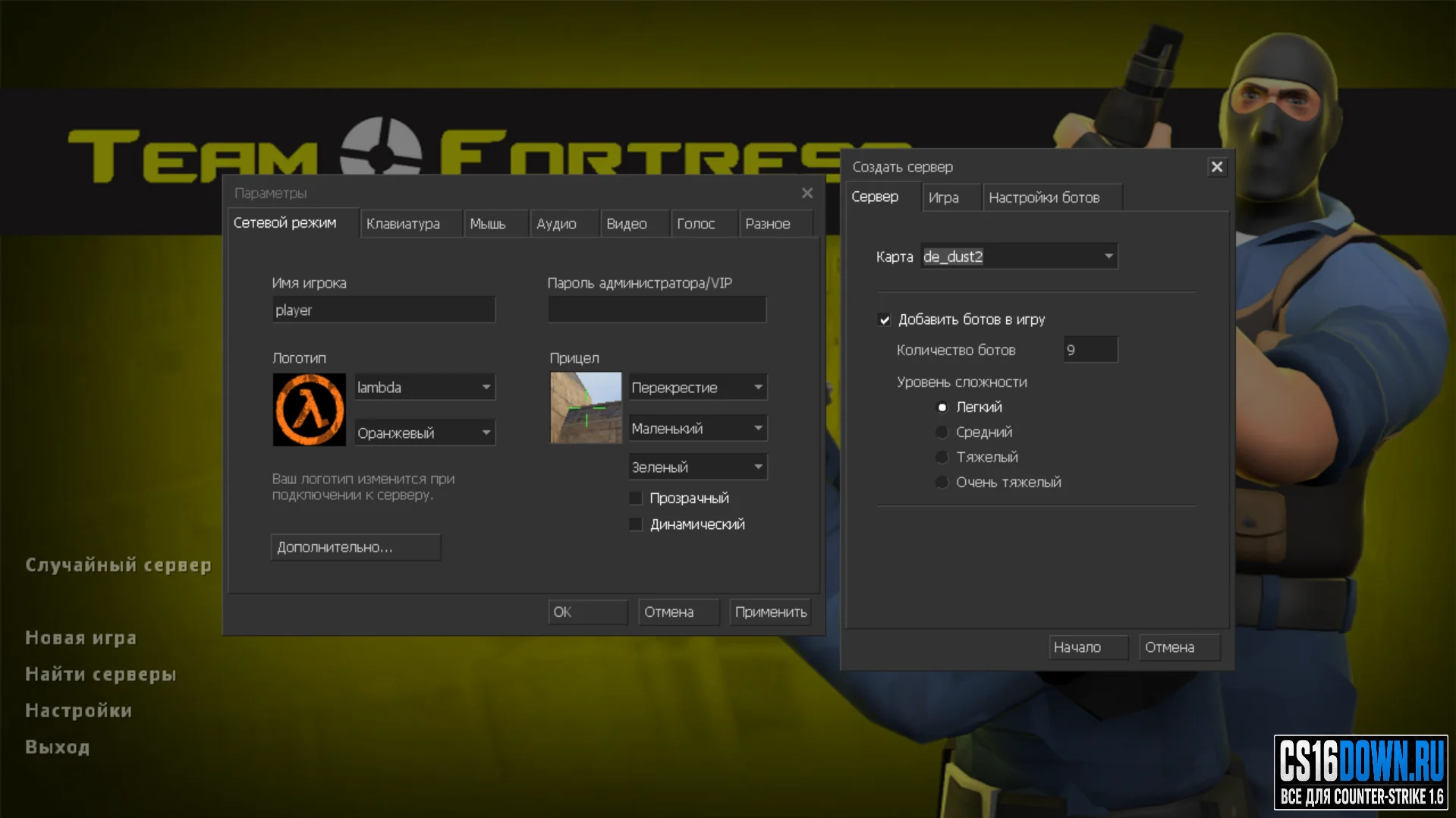Click Начало to start the server
Viewport: 1456px width, 818px height.
coord(1089,647)
